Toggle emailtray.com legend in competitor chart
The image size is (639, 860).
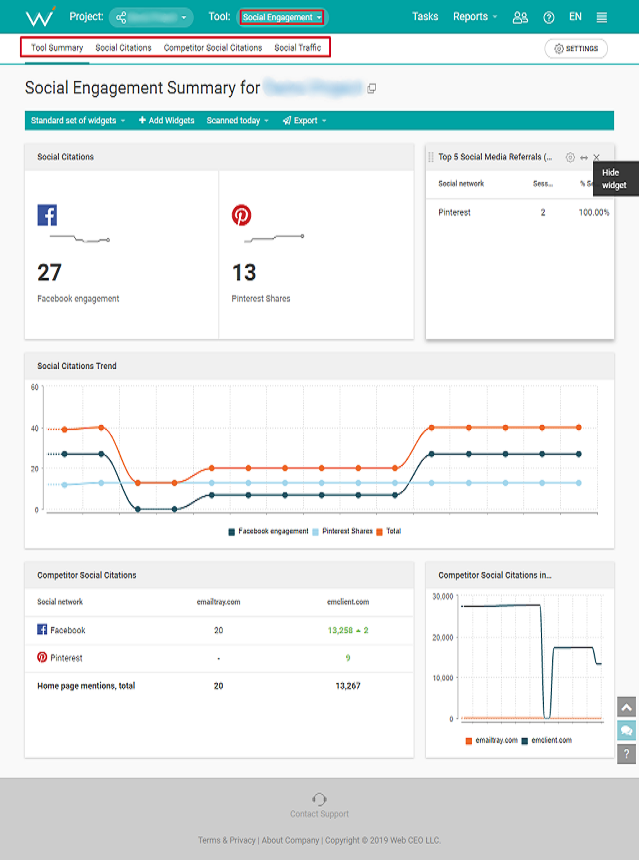click(x=491, y=740)
